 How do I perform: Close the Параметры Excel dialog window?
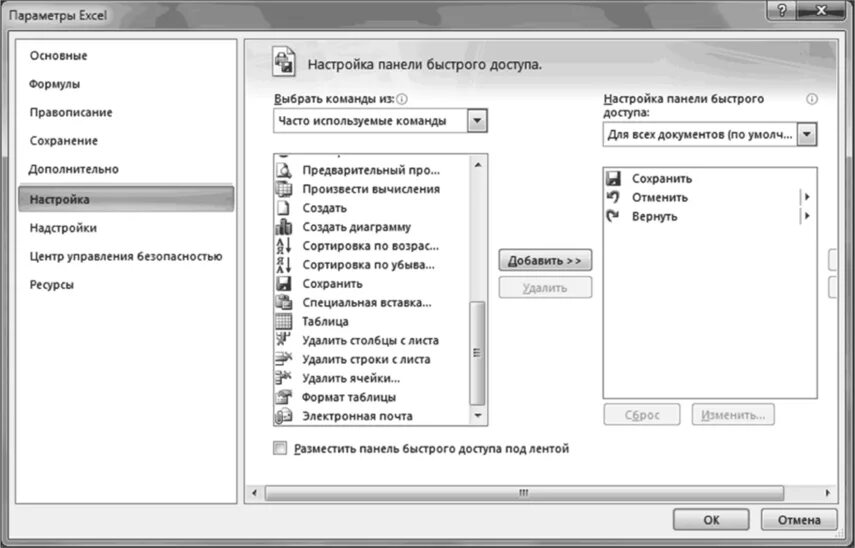coord(821,10)
